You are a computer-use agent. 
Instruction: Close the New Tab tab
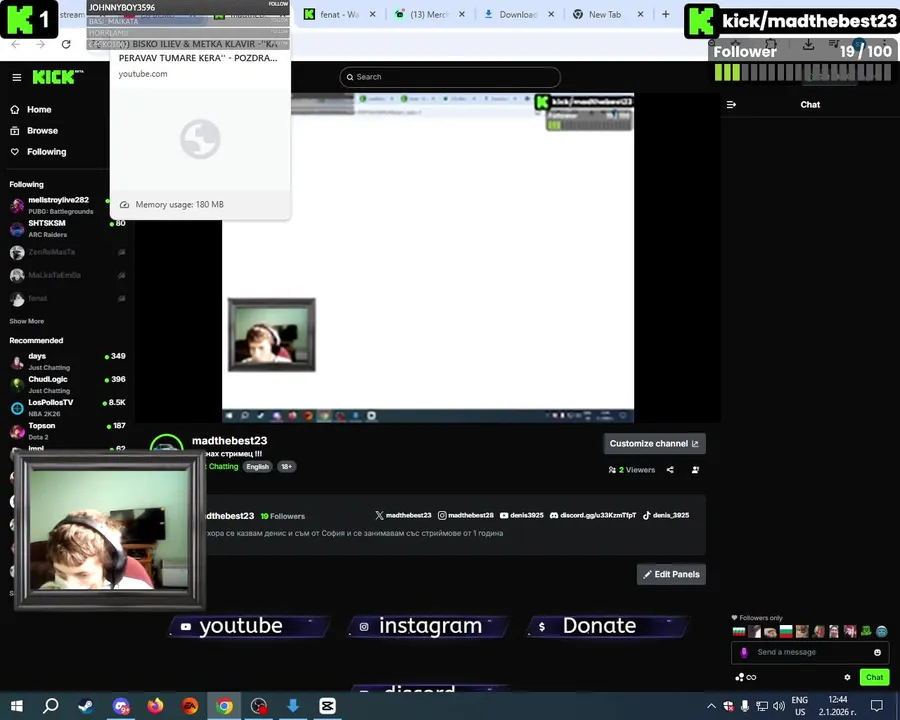(641, 14)
